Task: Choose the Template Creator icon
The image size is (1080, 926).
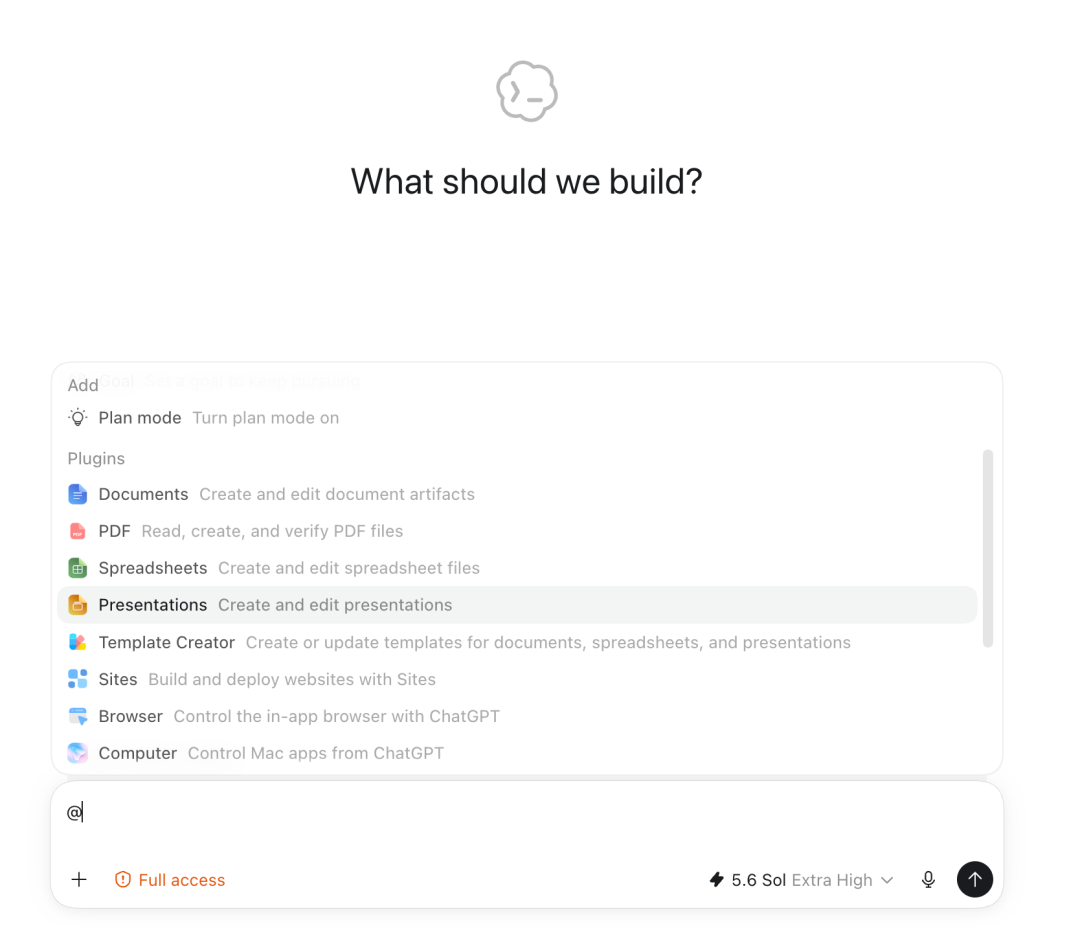Action: point(78,642)
